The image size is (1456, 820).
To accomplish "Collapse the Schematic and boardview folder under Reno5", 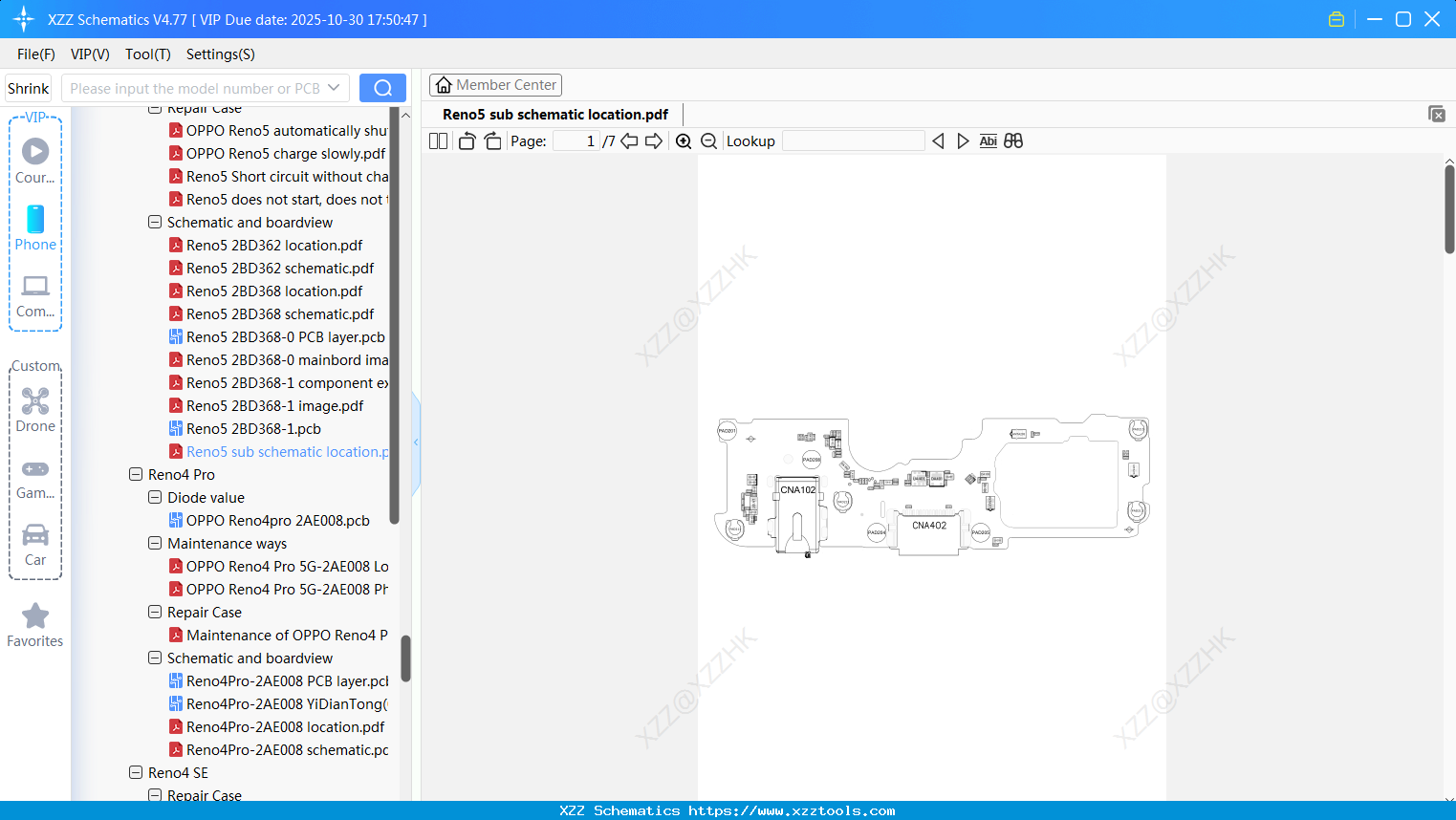I will [x=155, y=222].
